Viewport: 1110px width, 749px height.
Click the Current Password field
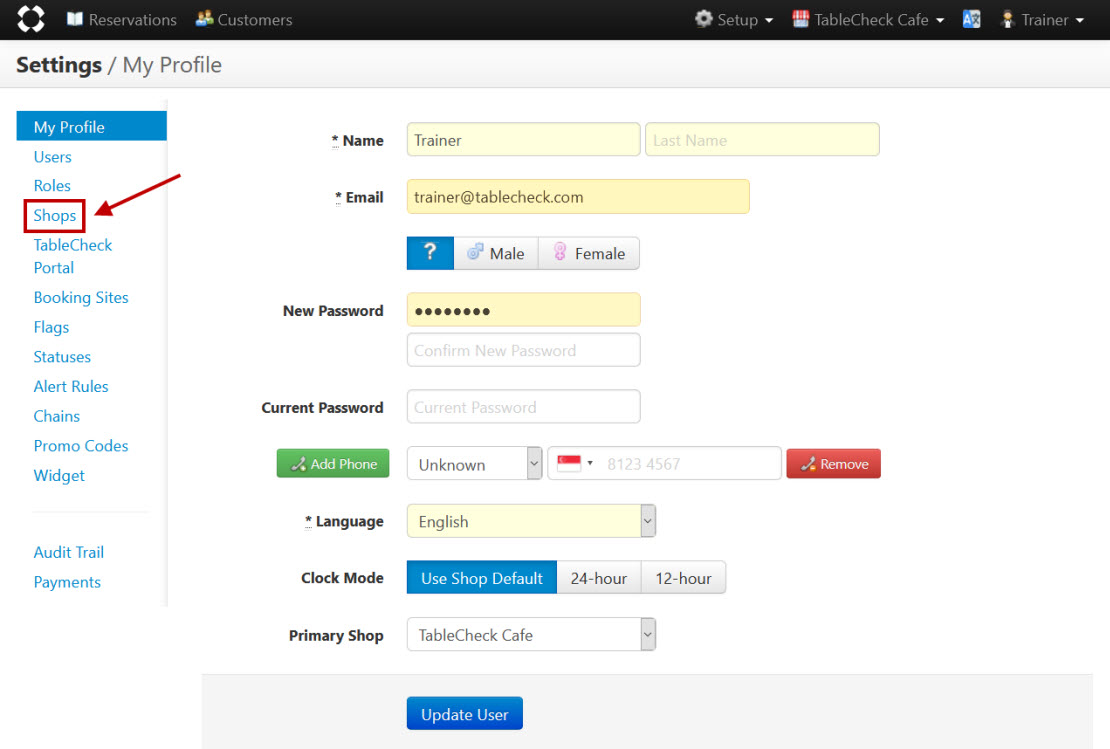pyautogui.click(x=523, y=407)
